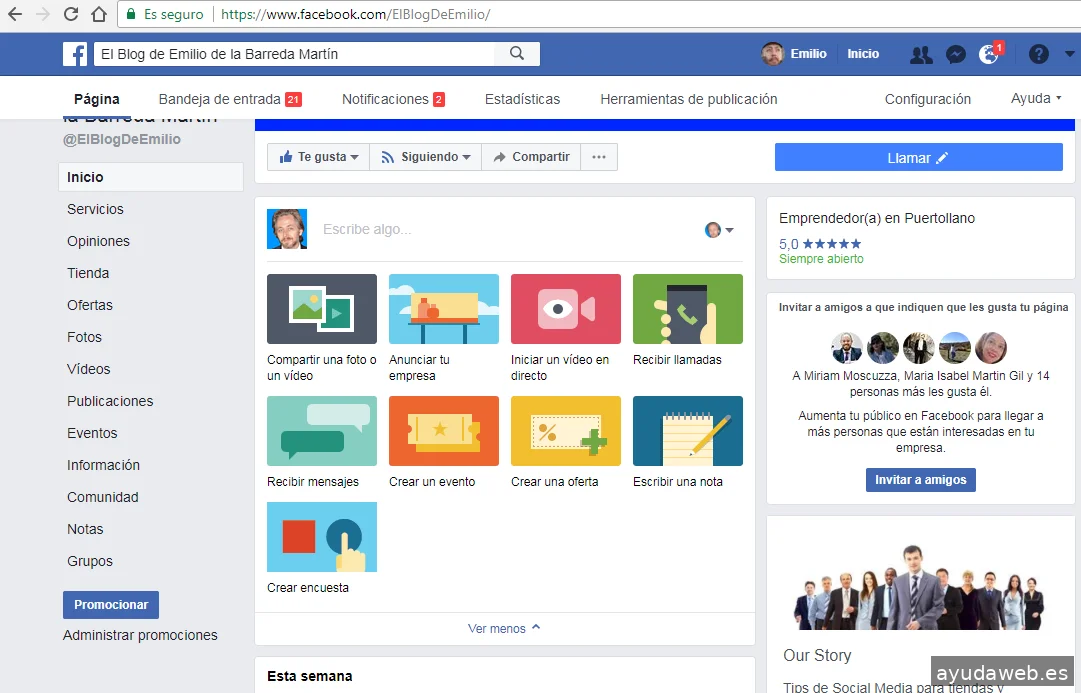Image resolution: width=1081 pixels, height=693 pixels.
Task: Click the 'Escribe algo...' post field
Action: coord(500,230)
